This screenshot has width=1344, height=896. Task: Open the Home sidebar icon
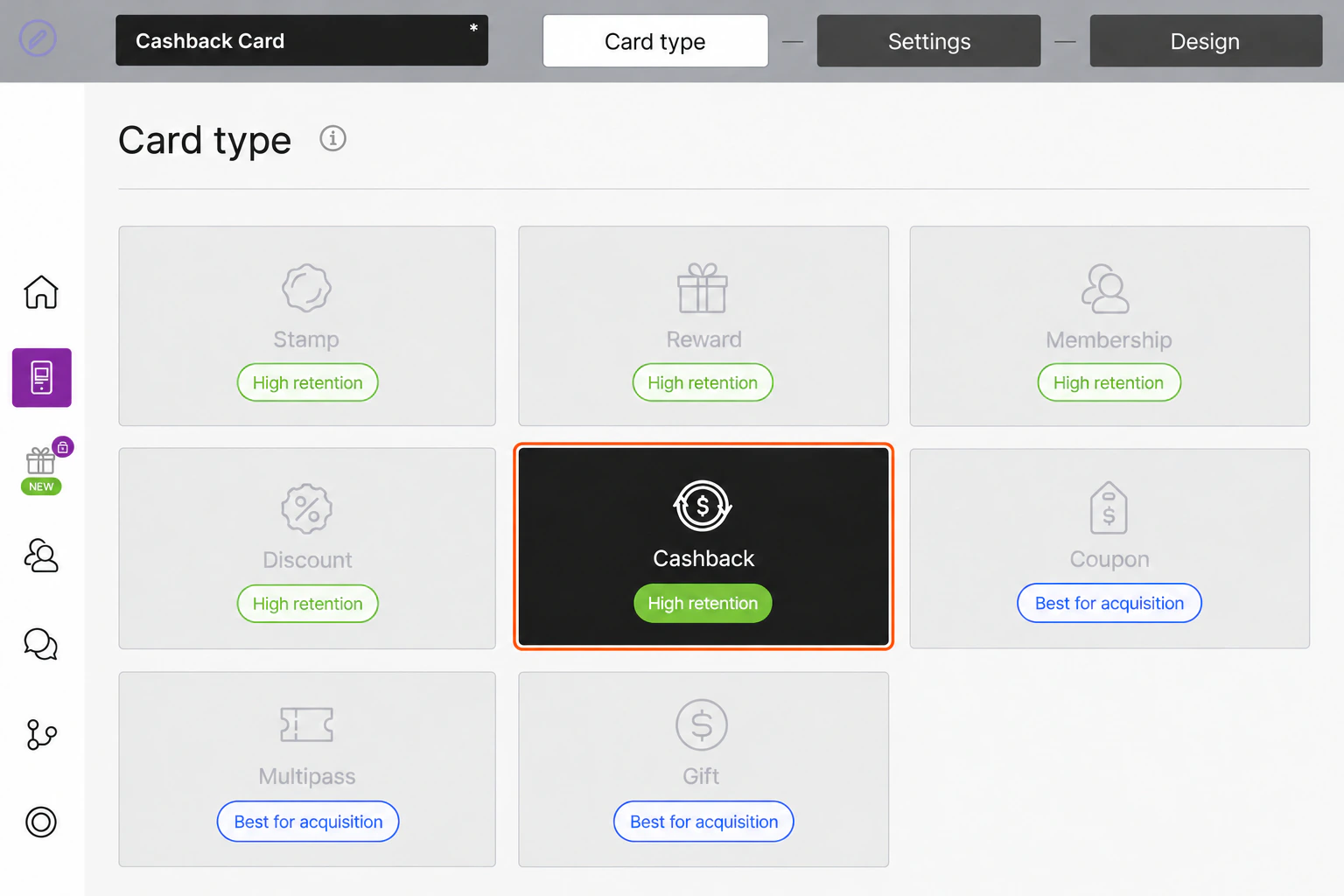(x=41, y=291)
